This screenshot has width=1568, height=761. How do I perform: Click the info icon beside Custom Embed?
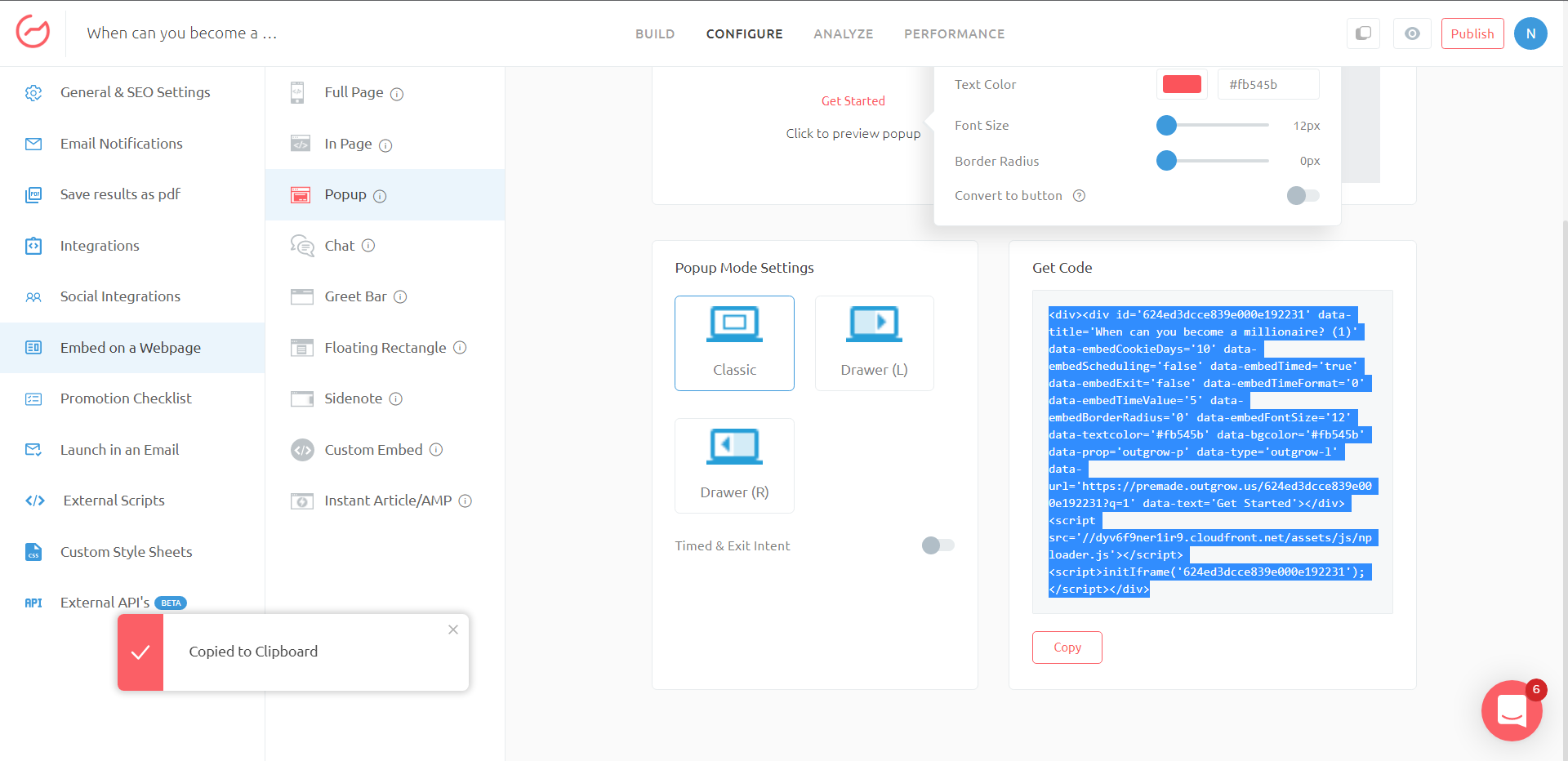tap(436, 450)
